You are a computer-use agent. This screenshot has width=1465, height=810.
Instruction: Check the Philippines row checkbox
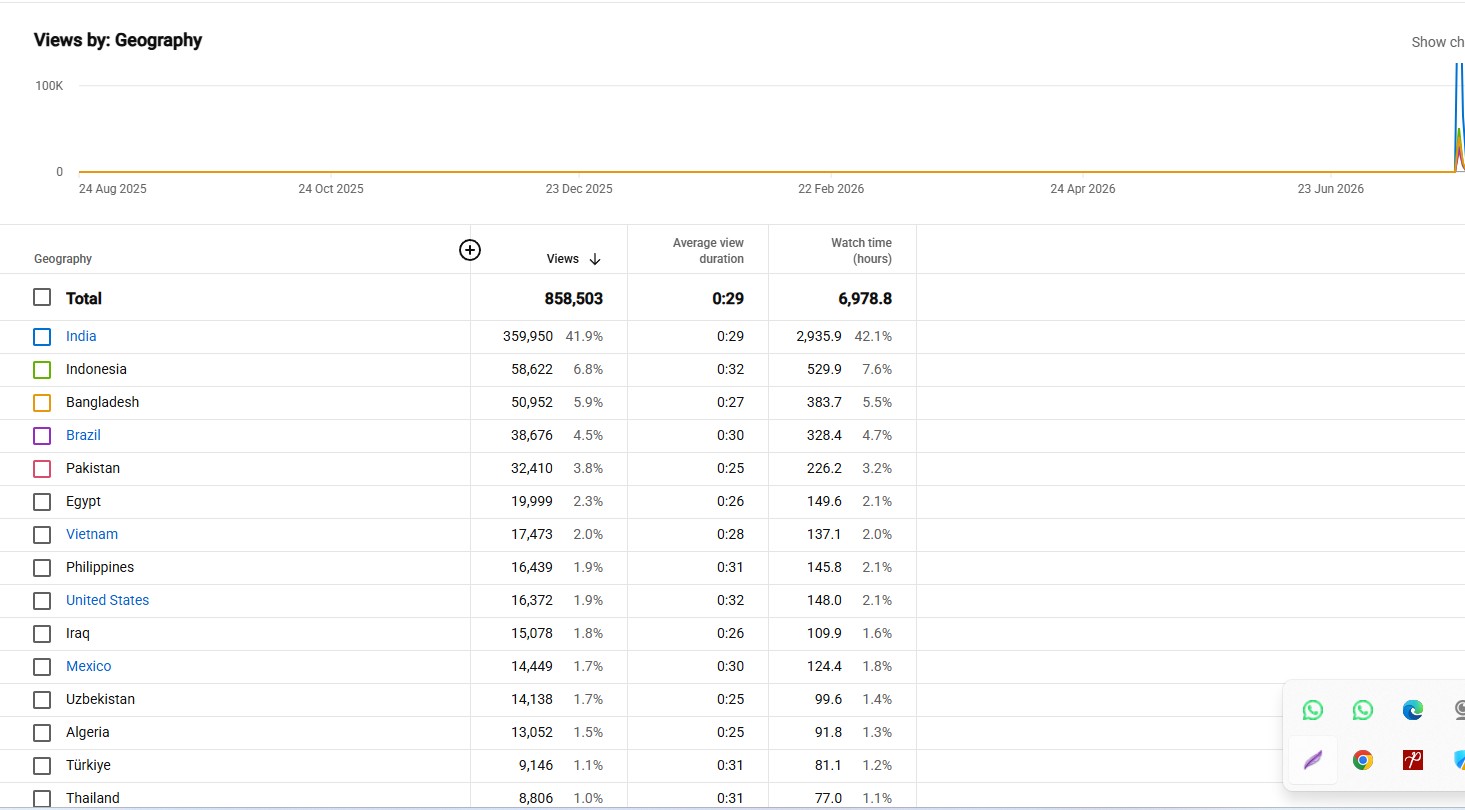click(42, 568)
